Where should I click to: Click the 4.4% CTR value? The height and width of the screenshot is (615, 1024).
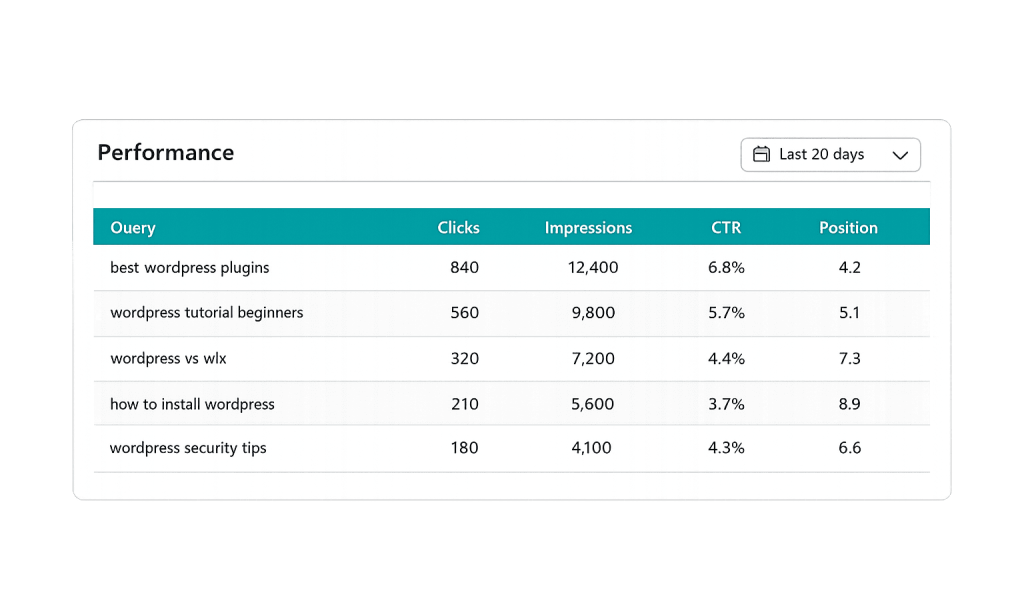point(726,358)
